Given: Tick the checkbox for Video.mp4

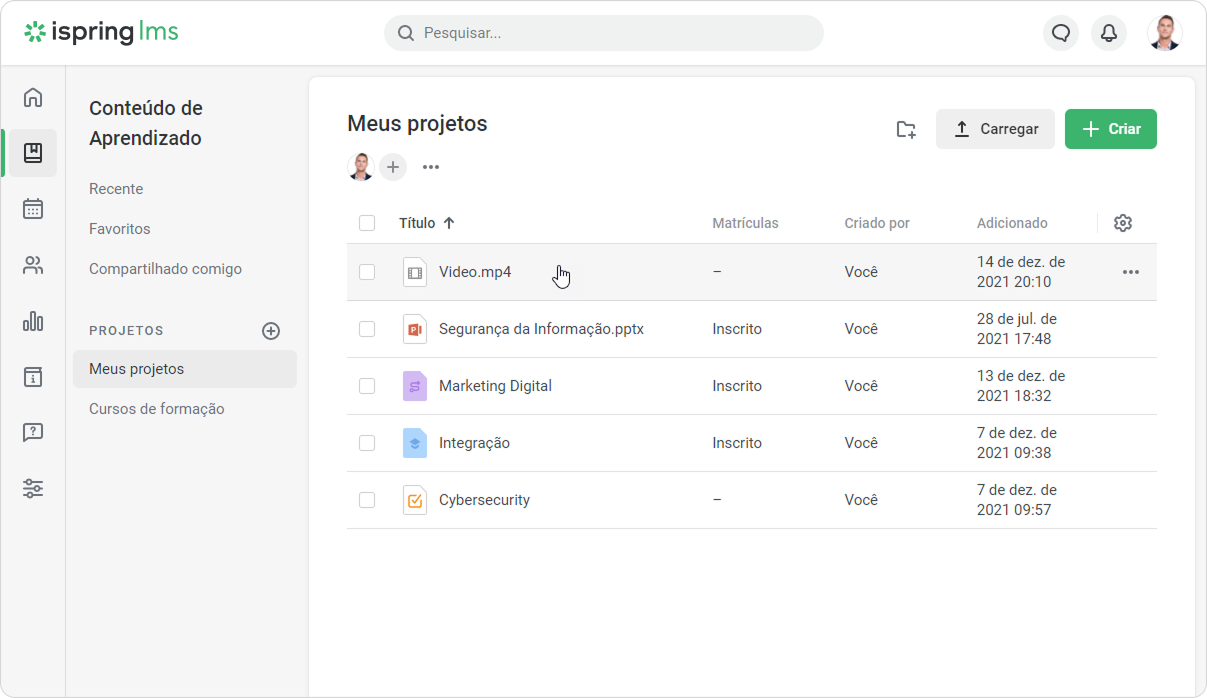Looking at the screenshot, I should click(x=367, y=272).
